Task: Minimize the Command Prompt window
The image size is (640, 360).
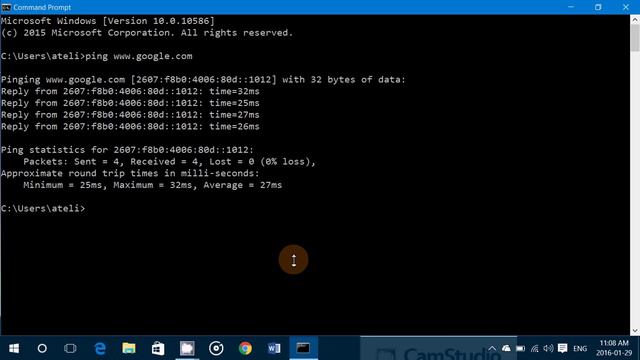Action: (x=571, y=7)
